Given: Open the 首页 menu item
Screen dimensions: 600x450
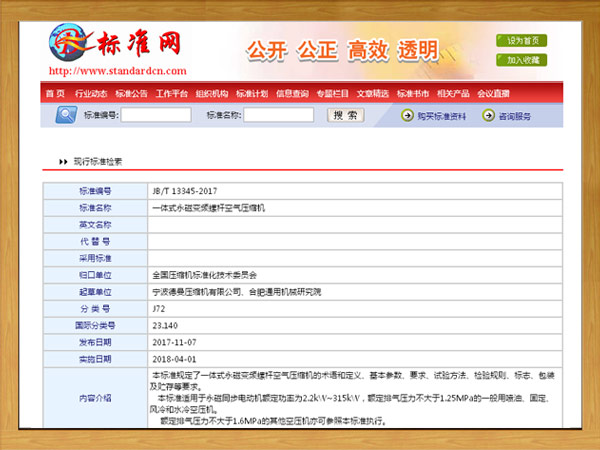Looking at the screenshot, I should tap(55, 93).
